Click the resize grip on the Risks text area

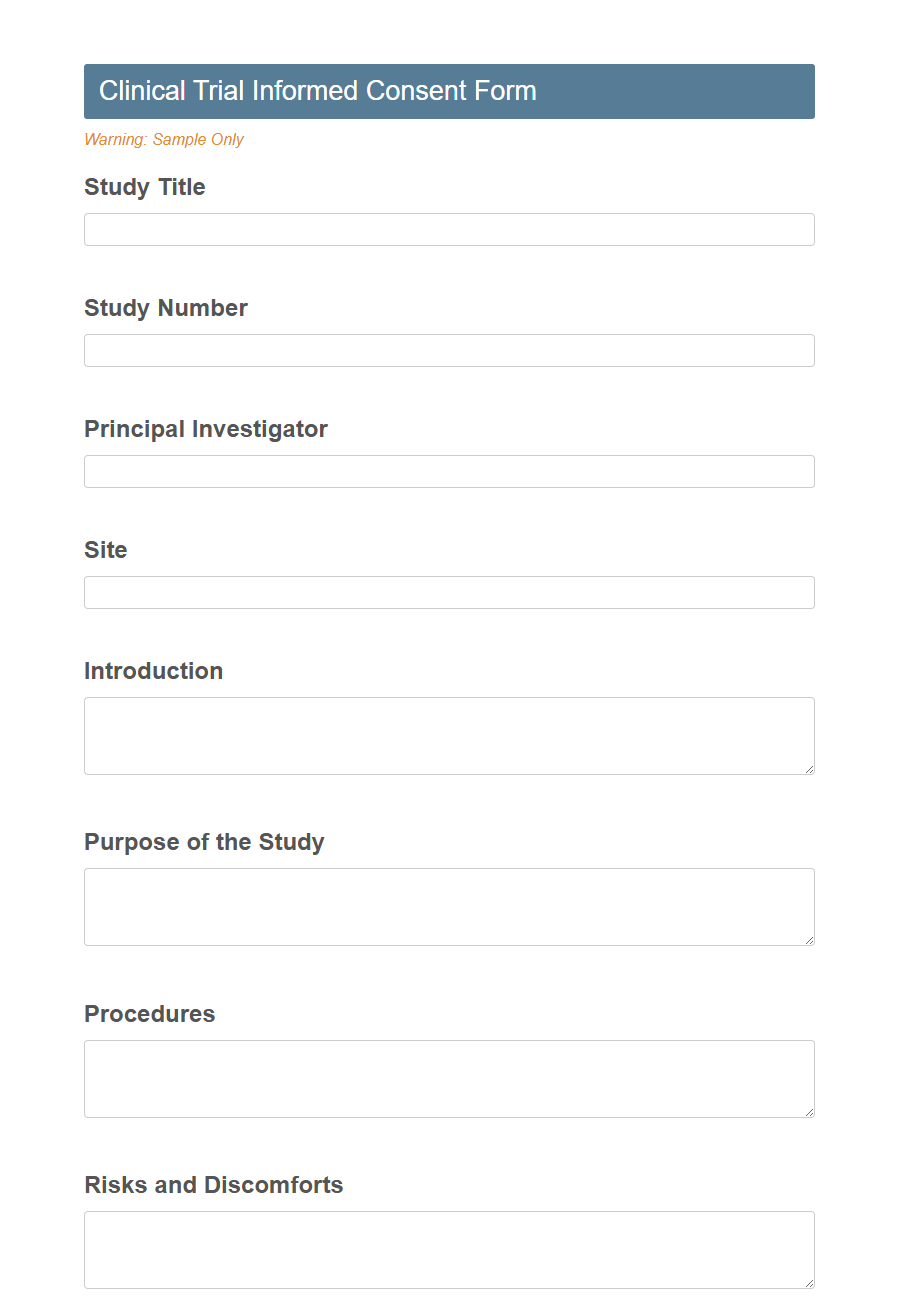pyautogui.click(x=809, y=1282)
